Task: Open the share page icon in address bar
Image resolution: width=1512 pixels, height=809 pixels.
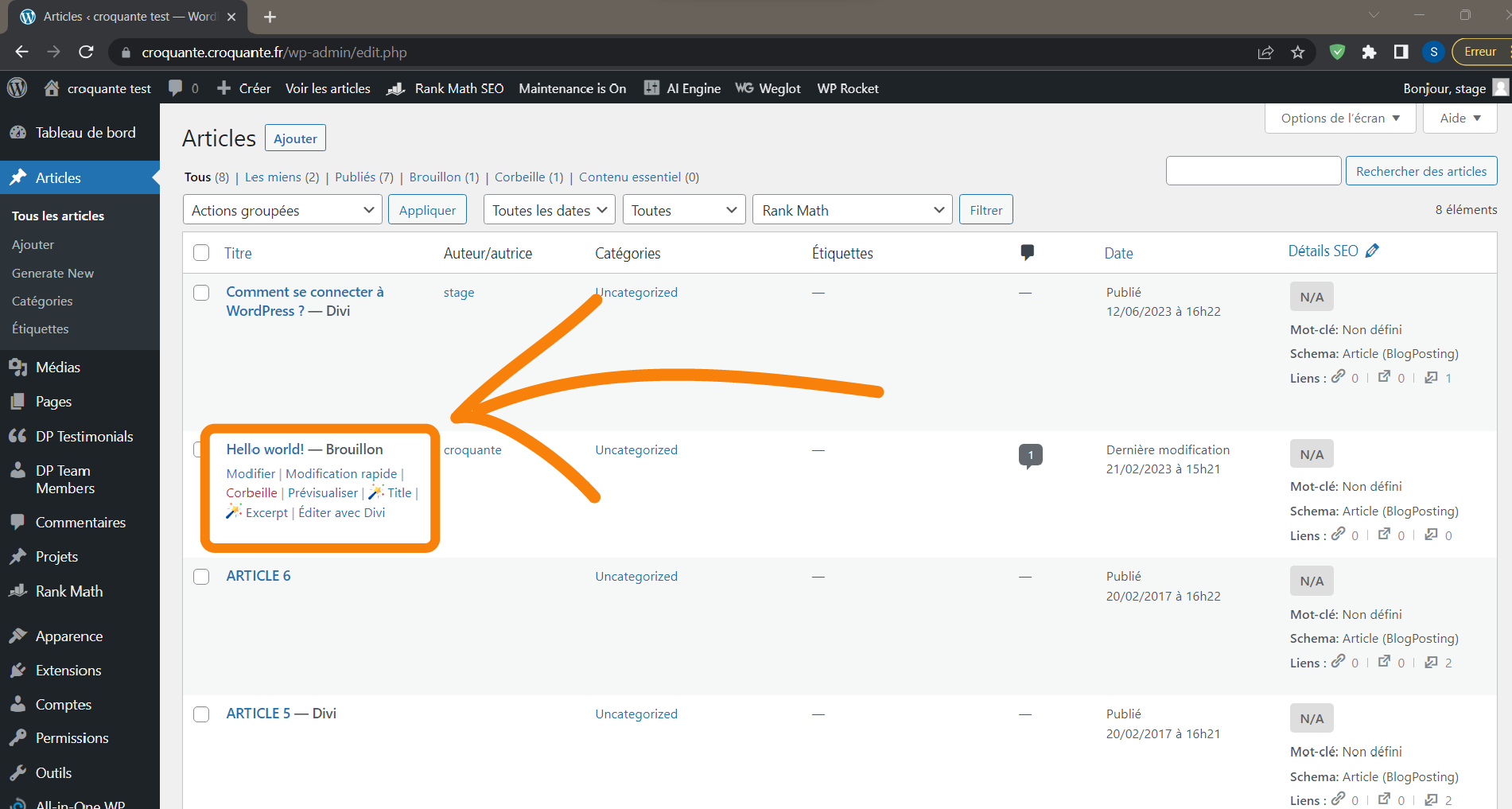Action: [x=1265, y=53]
